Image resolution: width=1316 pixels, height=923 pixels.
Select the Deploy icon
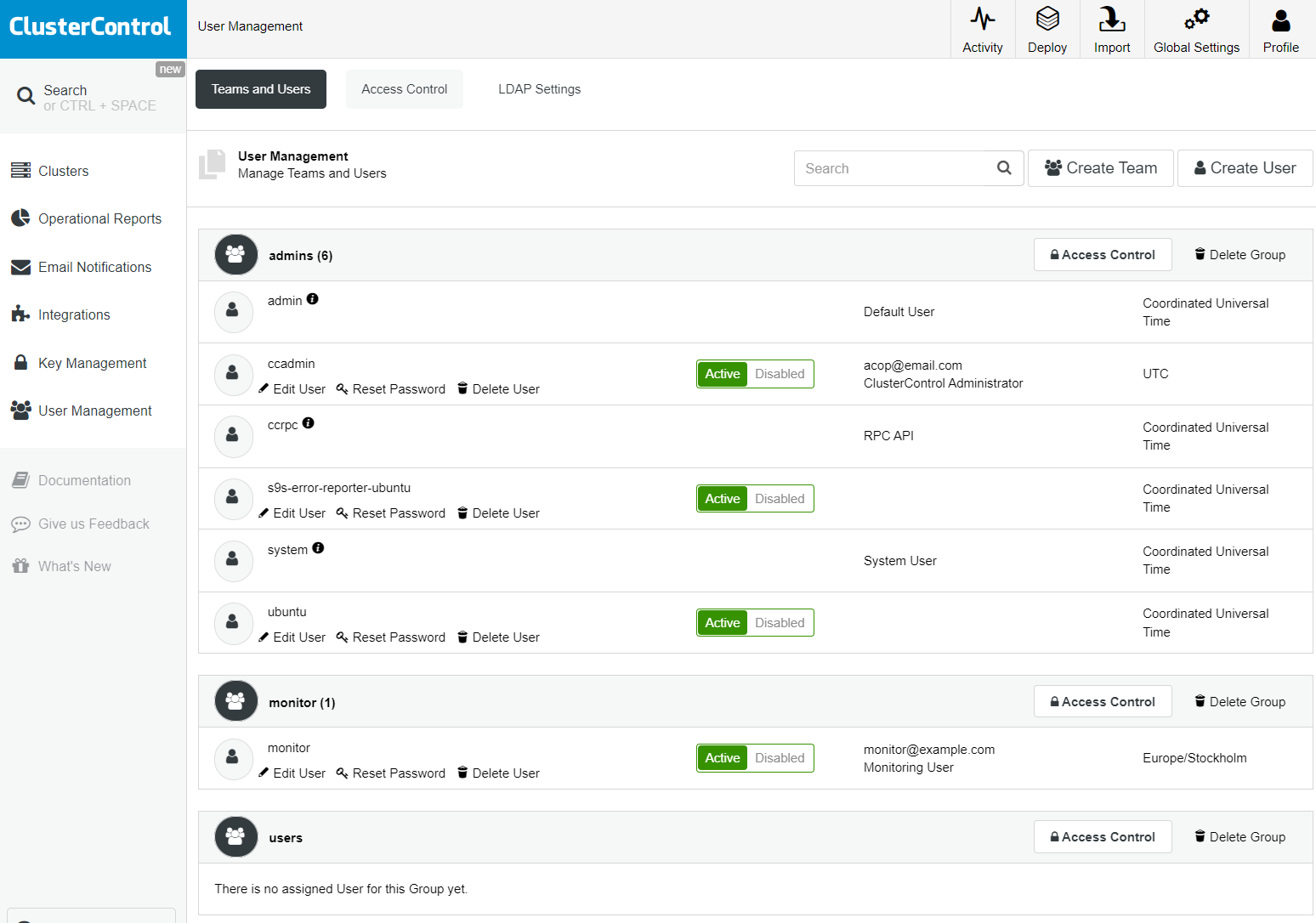click(x=1047, y=28)
